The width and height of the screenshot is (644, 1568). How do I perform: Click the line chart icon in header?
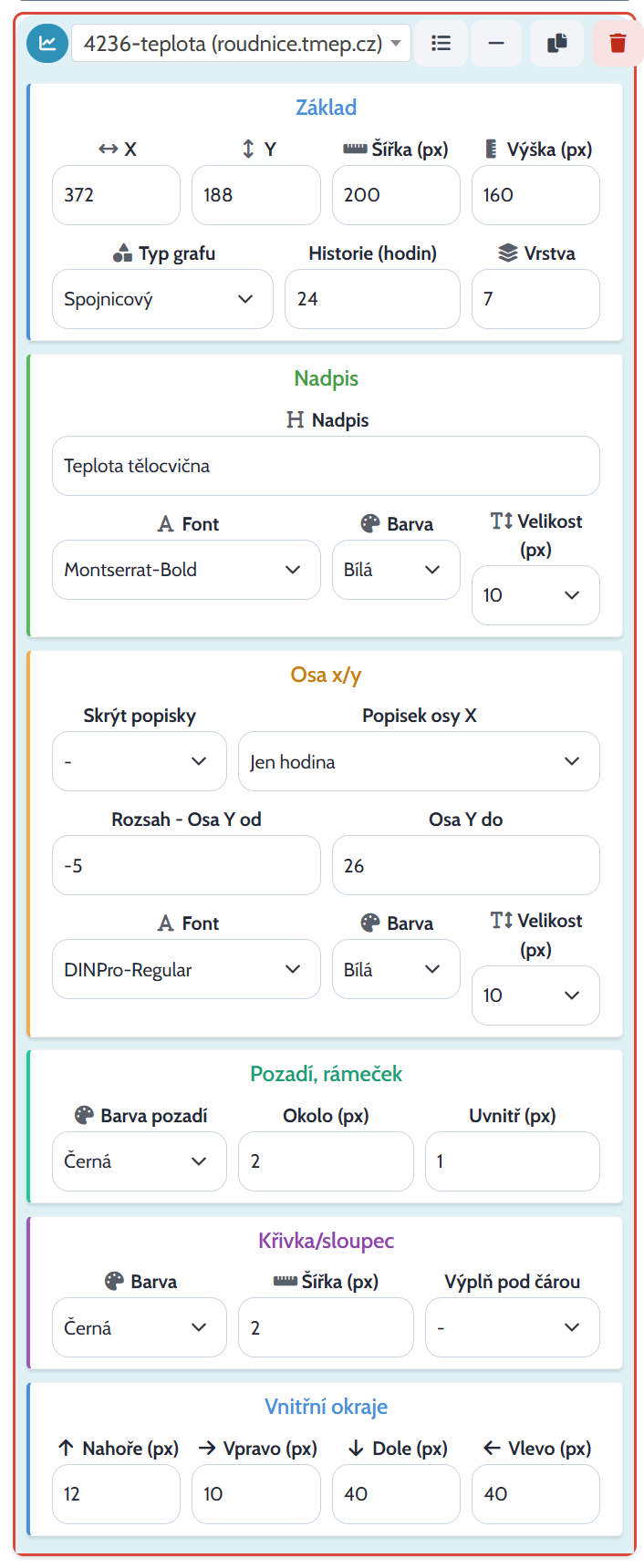click(47, 43)
